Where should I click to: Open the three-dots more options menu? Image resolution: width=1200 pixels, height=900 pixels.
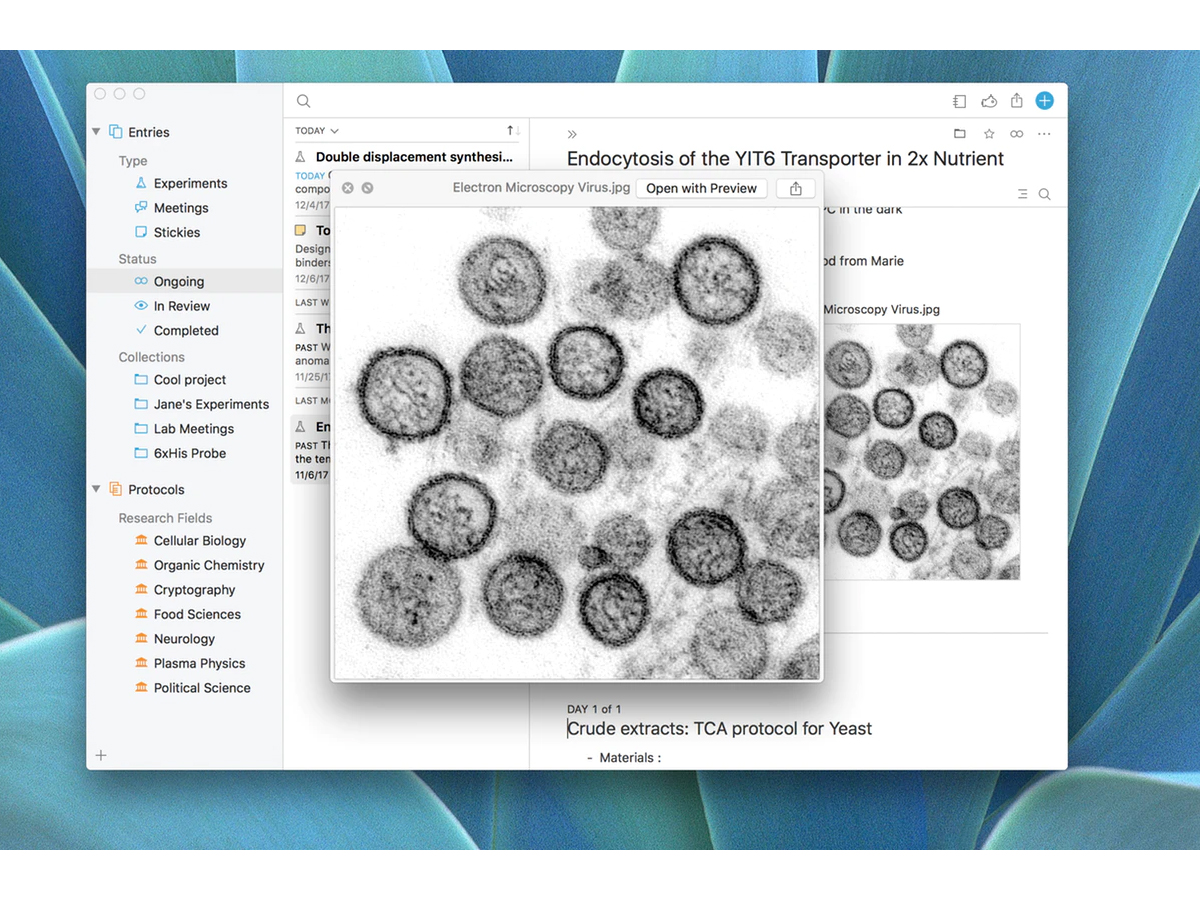(1044, 134)
